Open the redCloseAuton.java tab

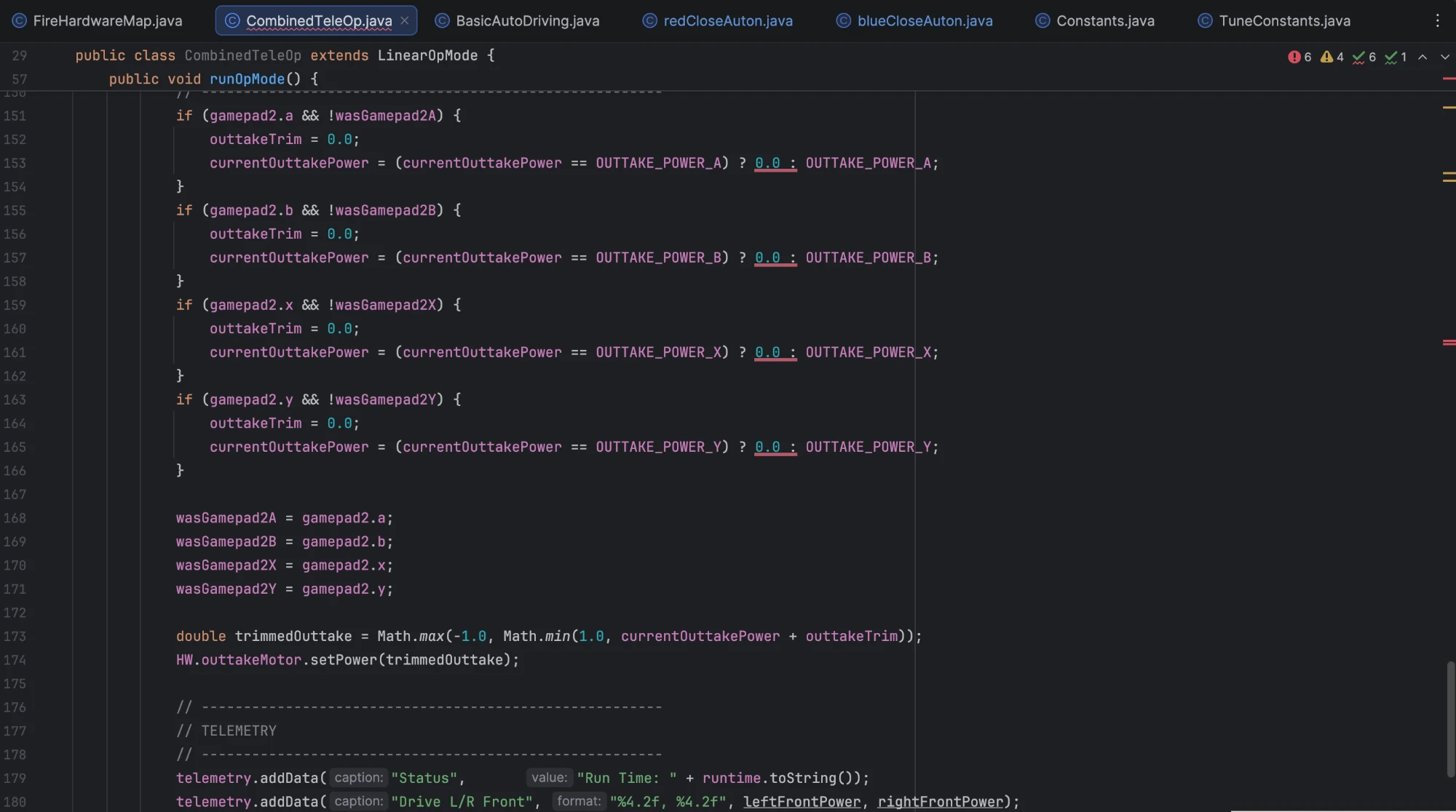coord(717,20)
